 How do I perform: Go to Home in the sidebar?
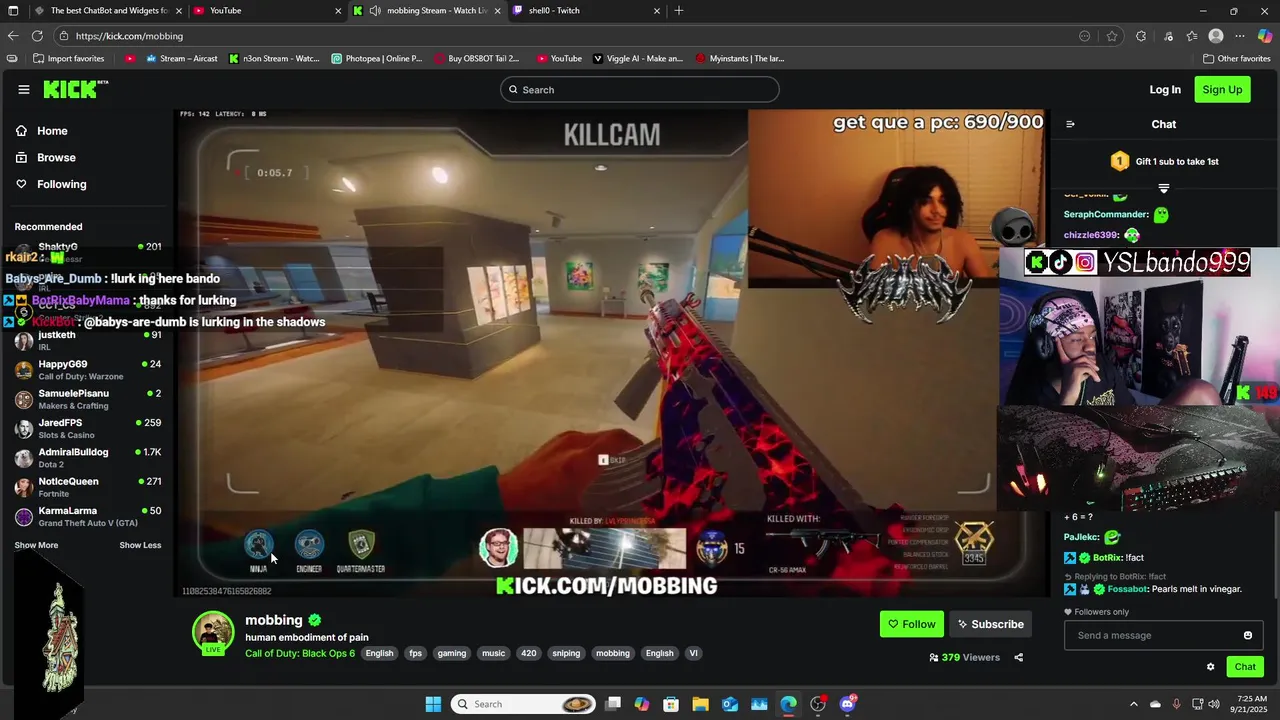[x=52, y=131]
